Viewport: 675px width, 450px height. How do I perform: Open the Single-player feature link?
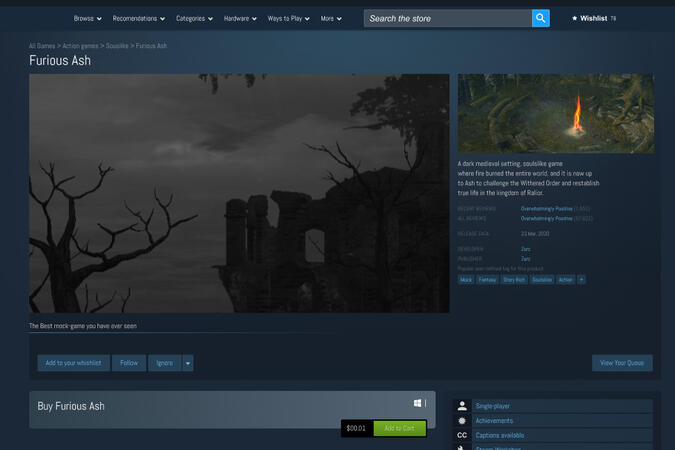pos(492,406)
